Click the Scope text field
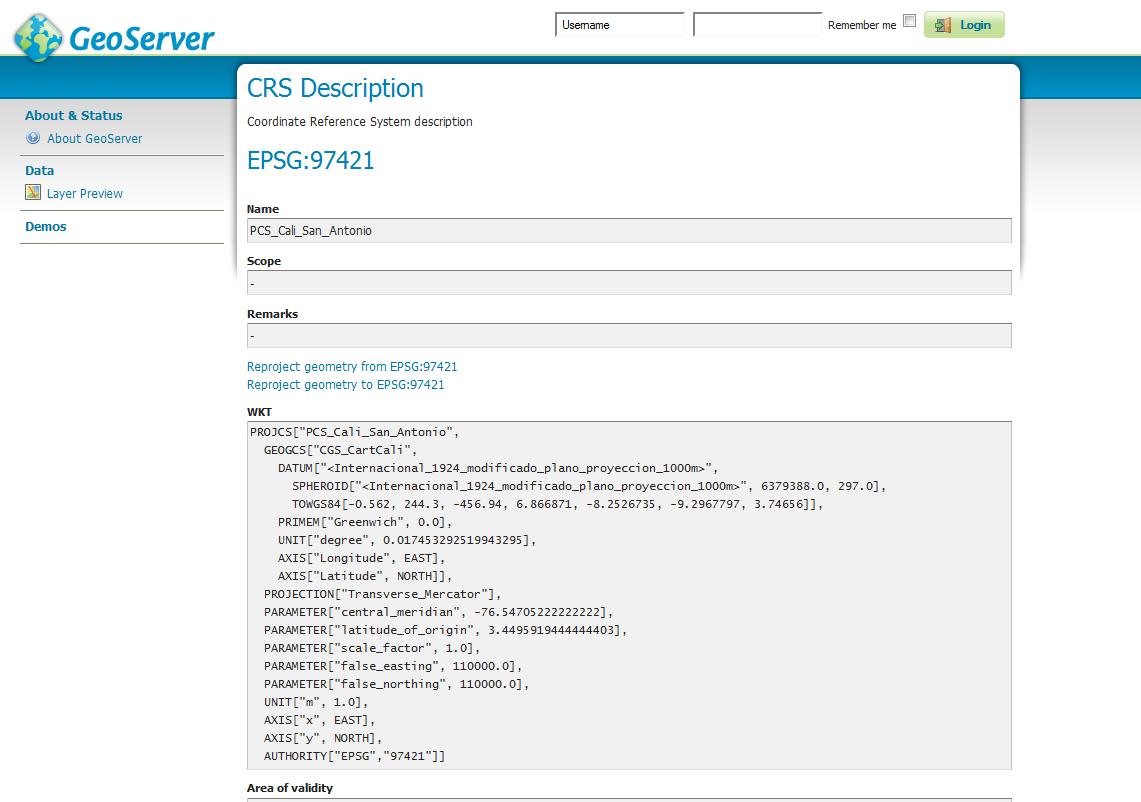 [x=628, y=282]
